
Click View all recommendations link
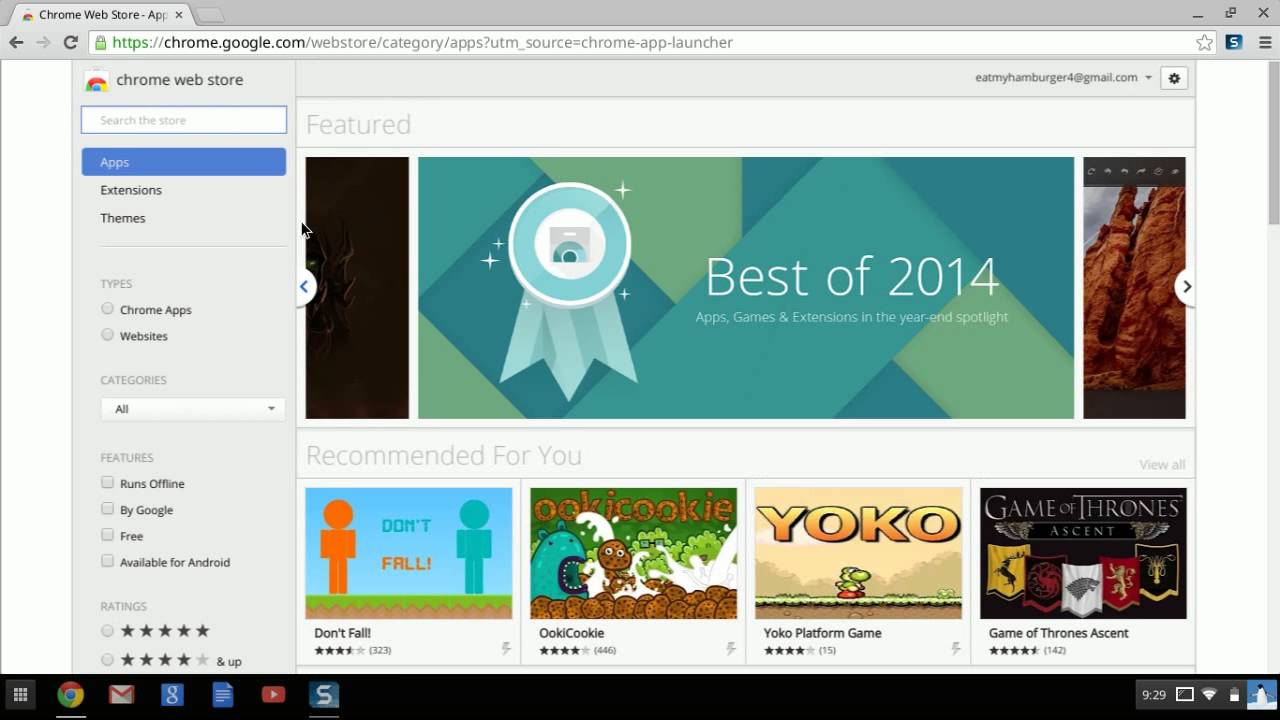(x=1162, y=464)
